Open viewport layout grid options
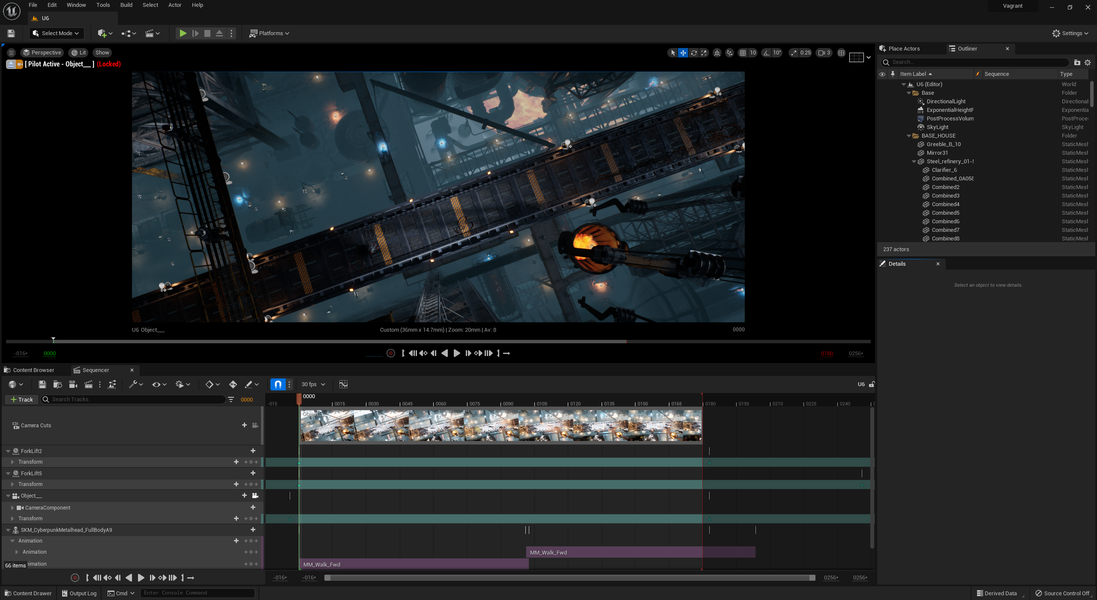 click(x=859, y=57)
